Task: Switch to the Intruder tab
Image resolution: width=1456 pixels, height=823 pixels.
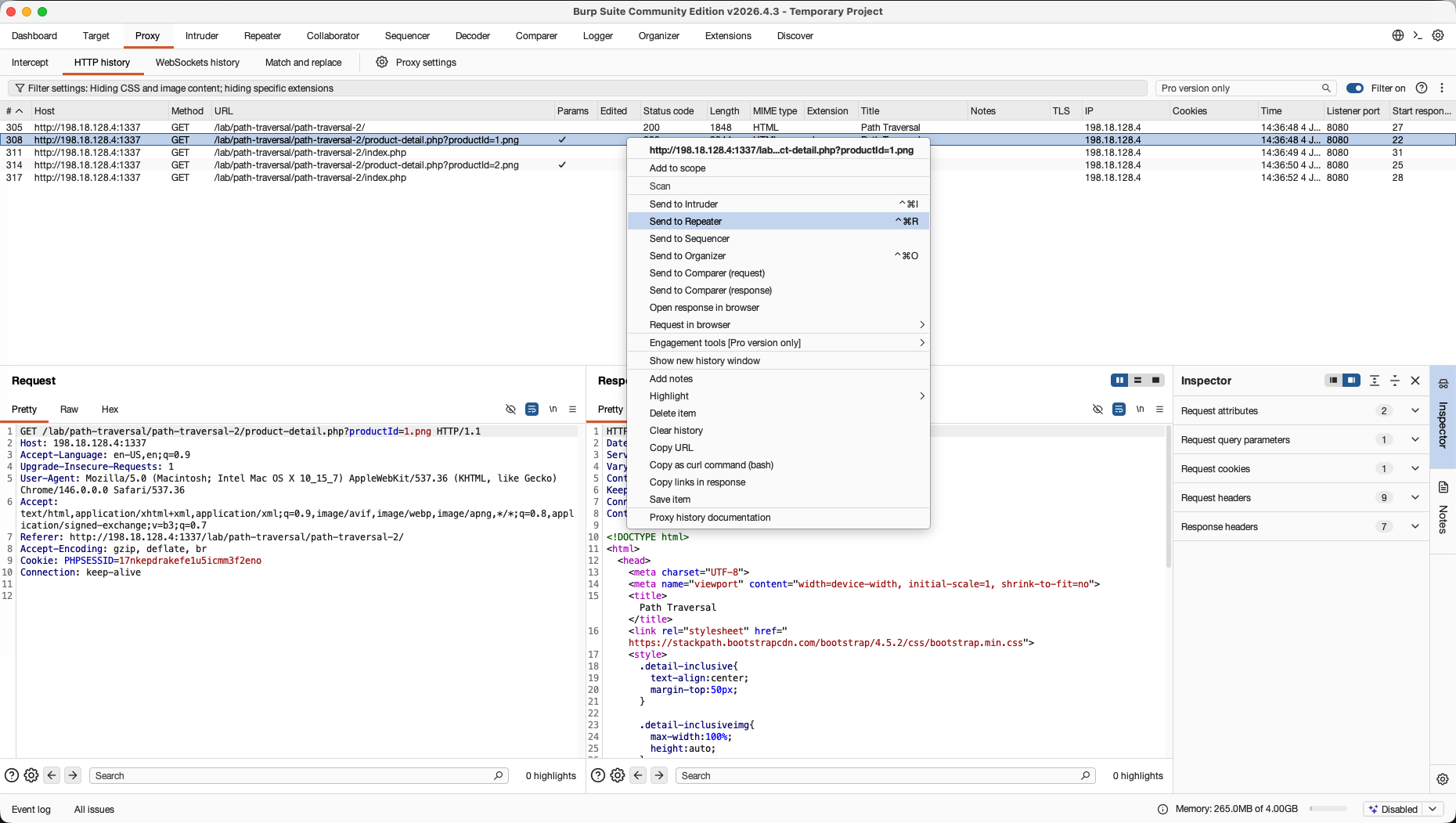Action: [202, 36]
